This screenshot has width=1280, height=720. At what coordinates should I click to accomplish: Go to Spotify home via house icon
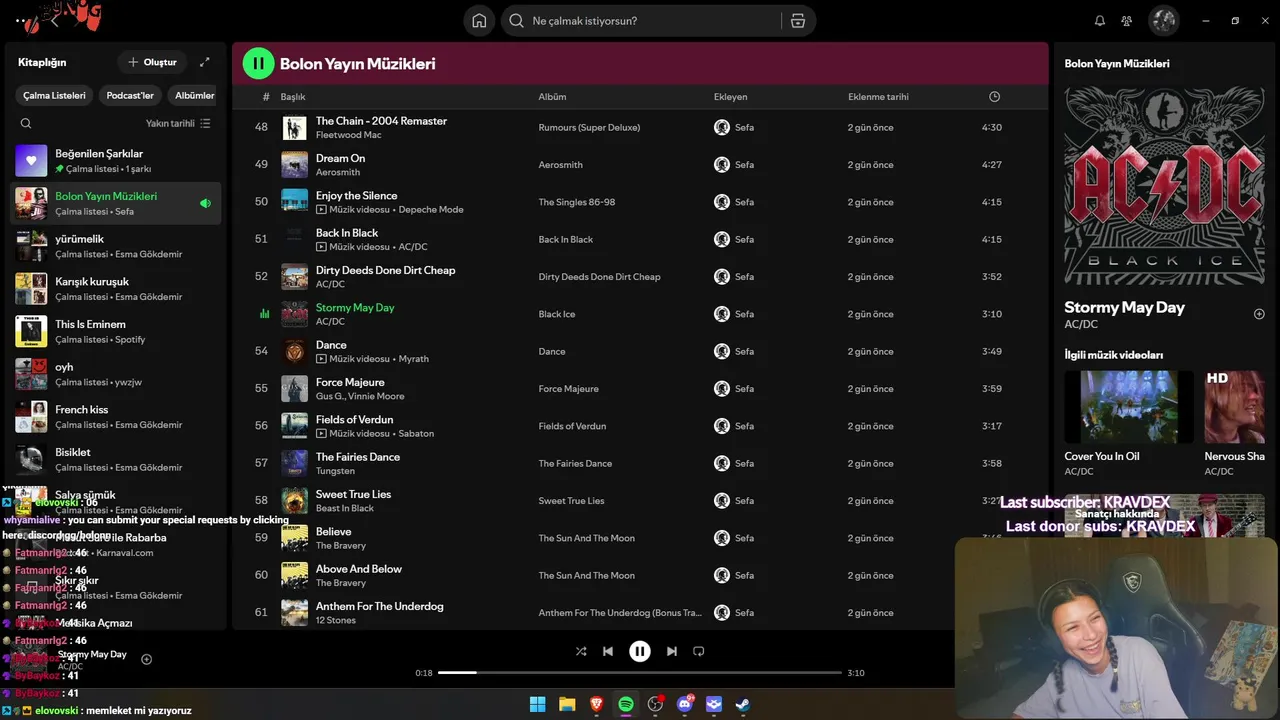(479, 21)
